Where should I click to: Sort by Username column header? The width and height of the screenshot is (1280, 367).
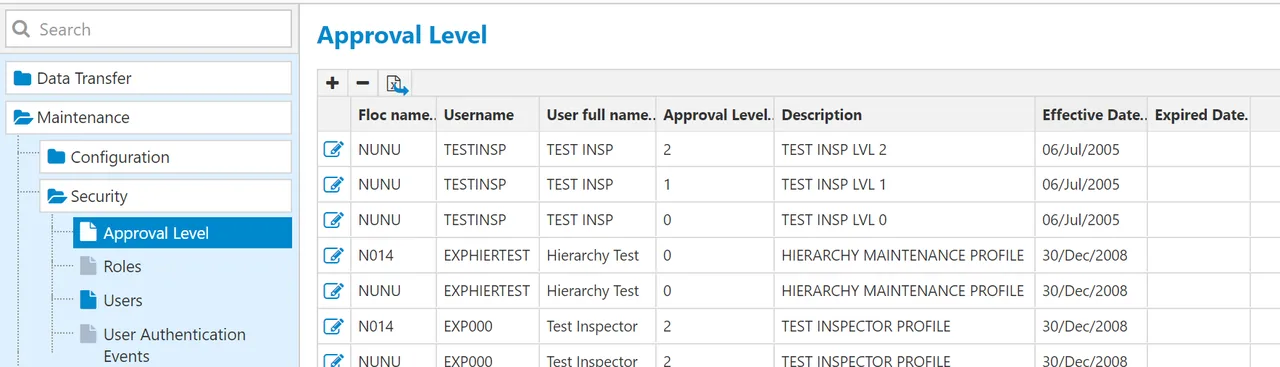pos(487,115)
